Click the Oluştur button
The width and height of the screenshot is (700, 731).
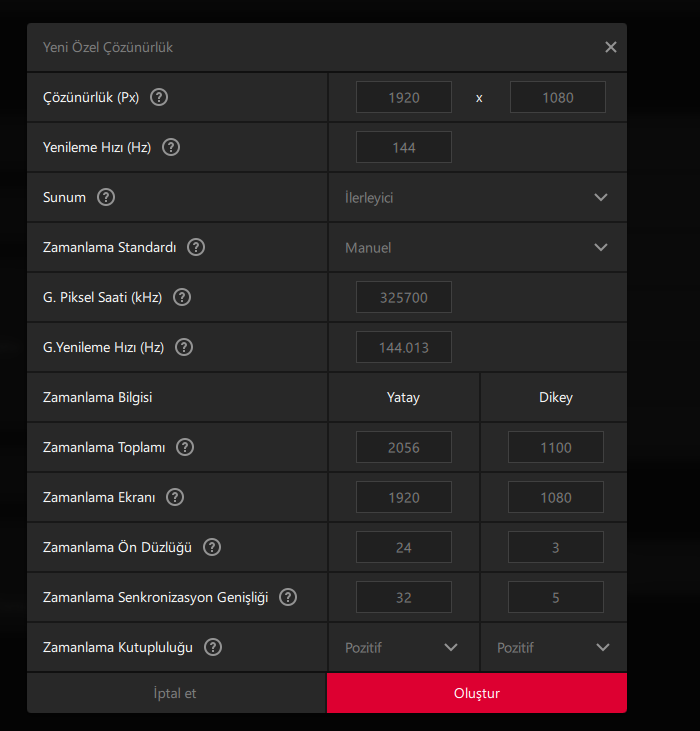pos(477,693)
